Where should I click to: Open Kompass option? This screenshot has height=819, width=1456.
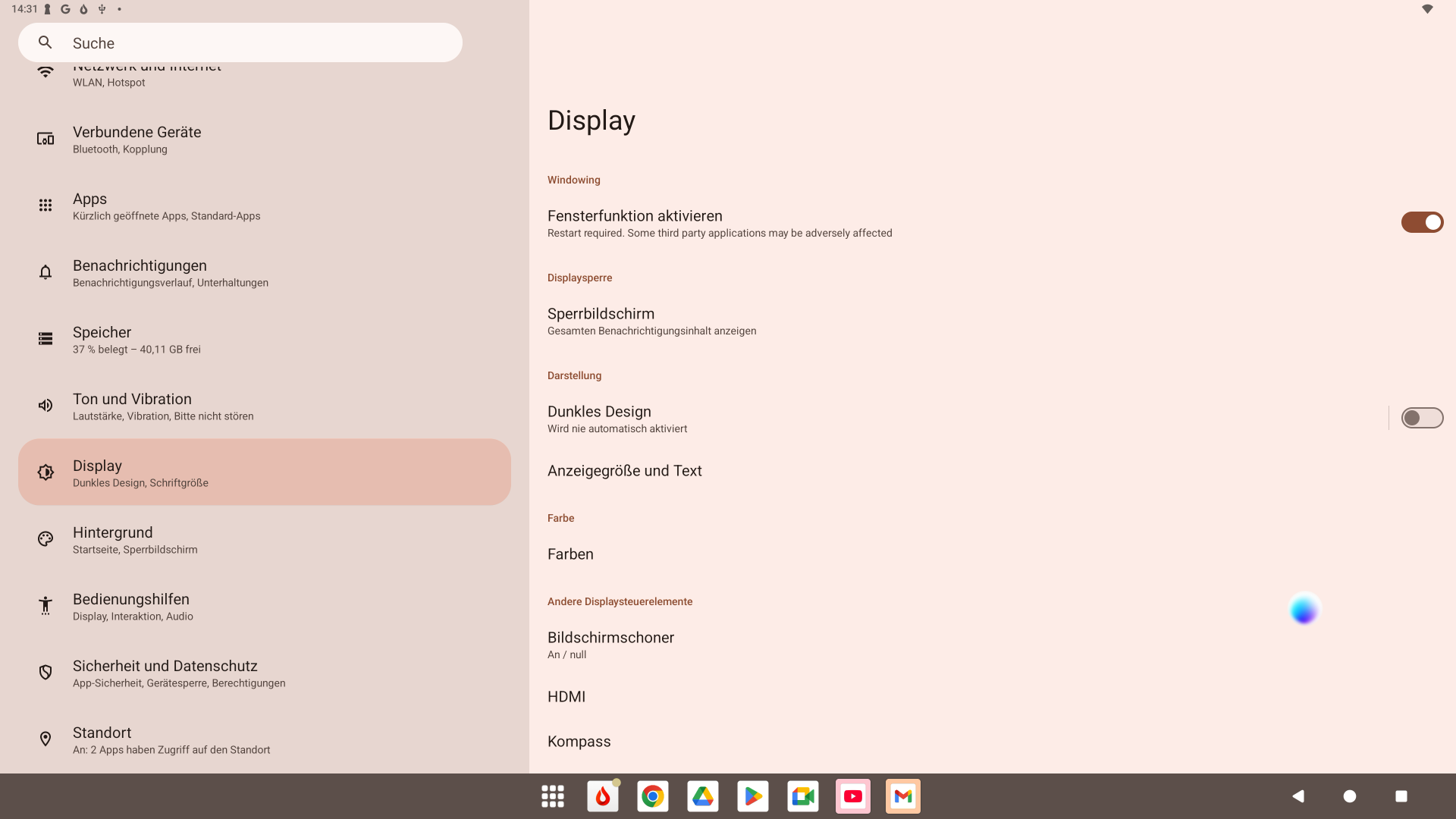[993, 742]
